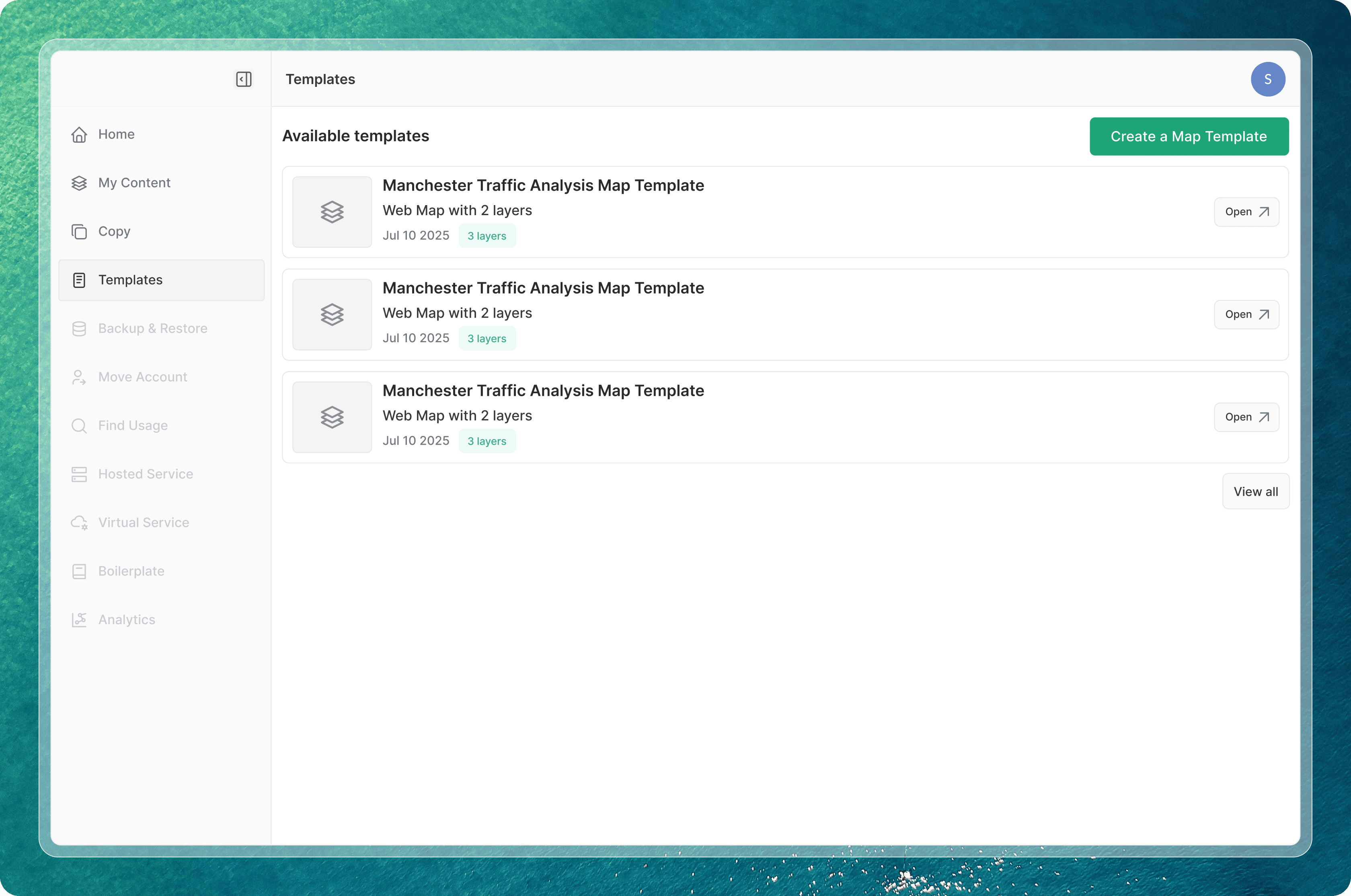Click Create a Map Template button
1351x896 pixels.
coord(1188,137)
